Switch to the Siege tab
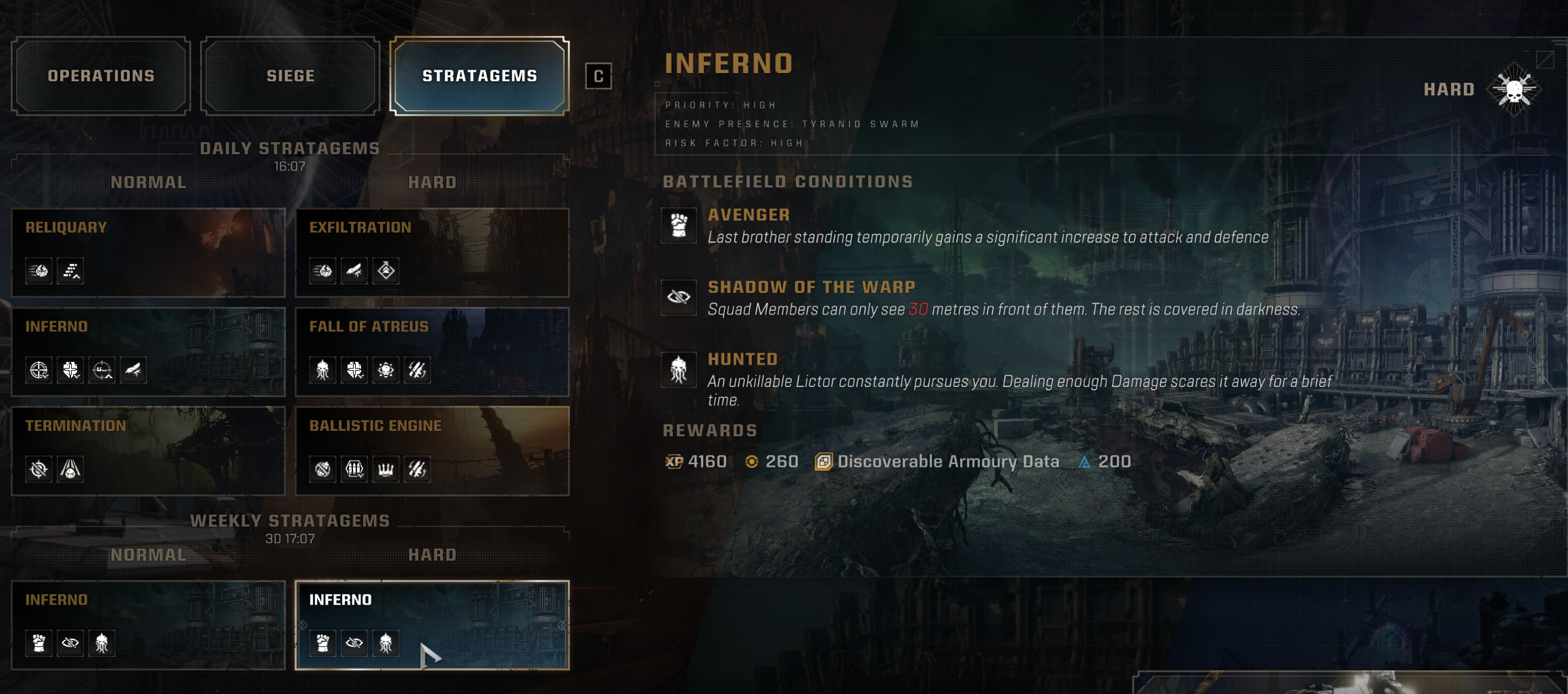Viewport: 1568px width, 694px height. pyautogui.click(x=290, y=76)
